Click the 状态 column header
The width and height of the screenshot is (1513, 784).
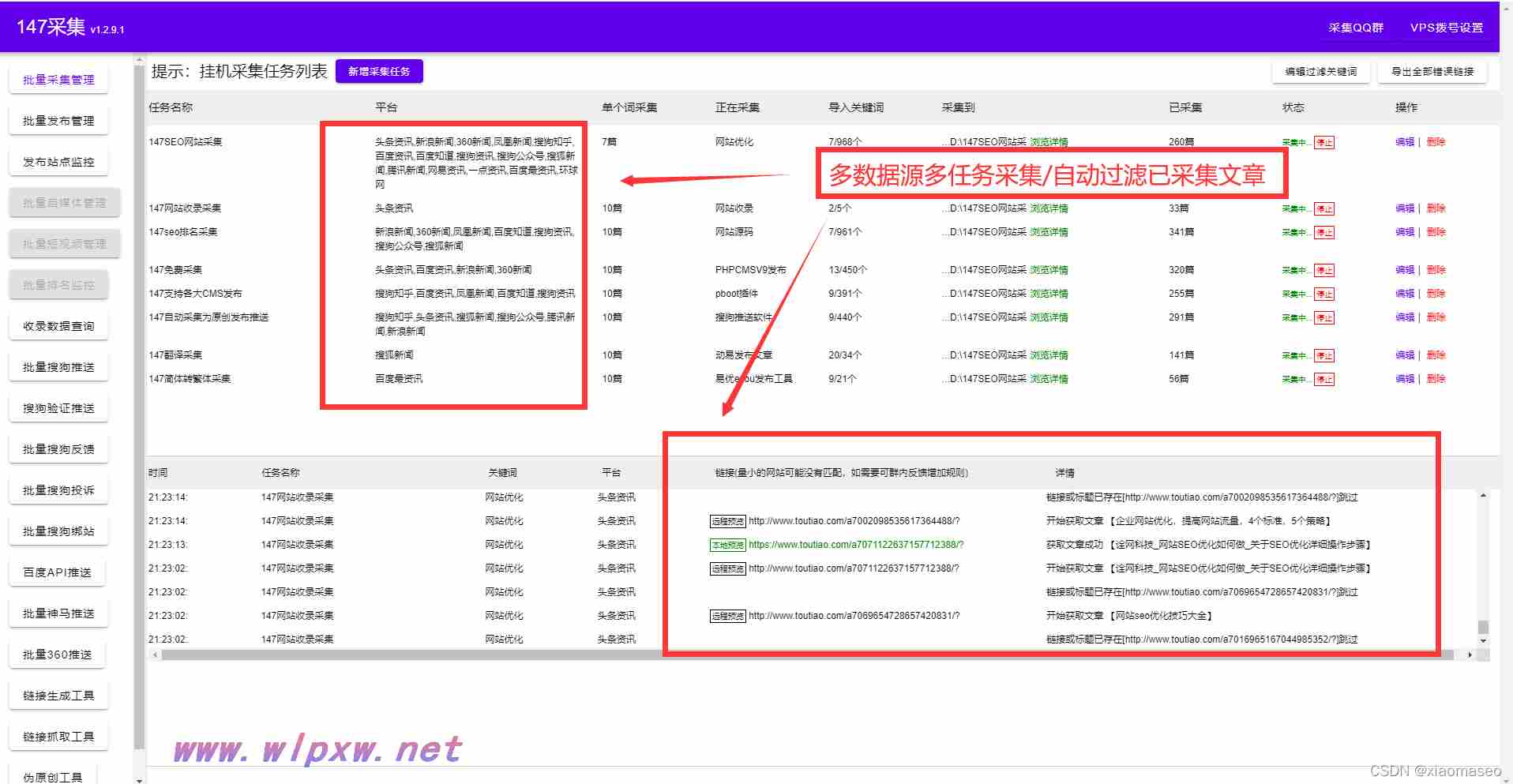1293,107
